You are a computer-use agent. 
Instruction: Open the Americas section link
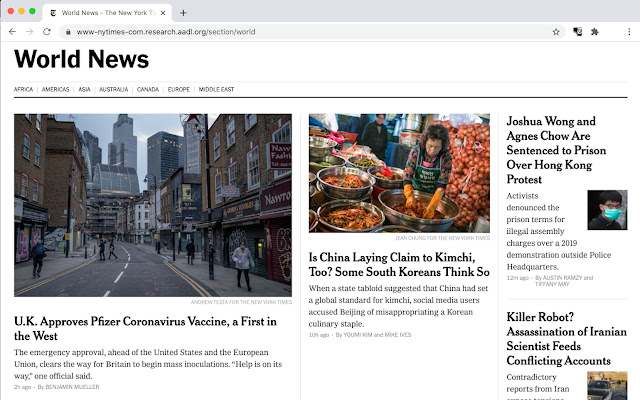click(x=56, y=89)
